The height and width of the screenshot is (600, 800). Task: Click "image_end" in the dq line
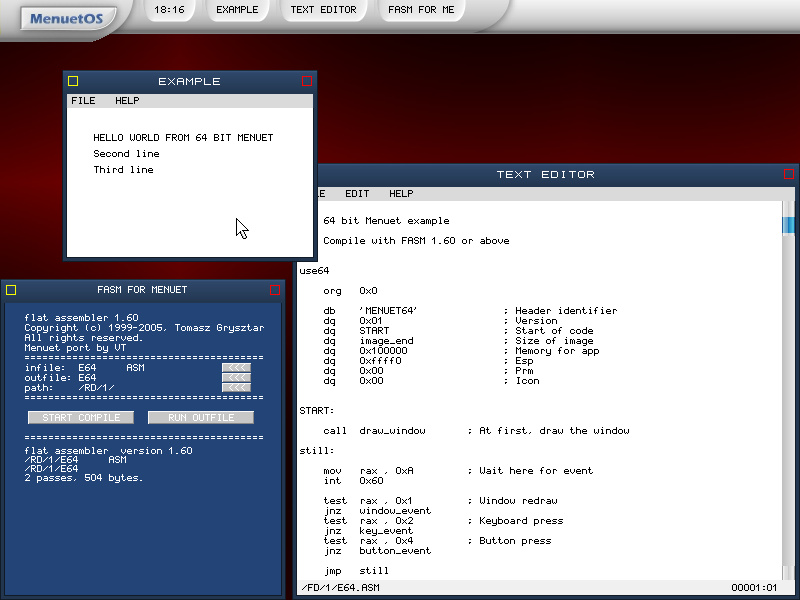[386, 341]
